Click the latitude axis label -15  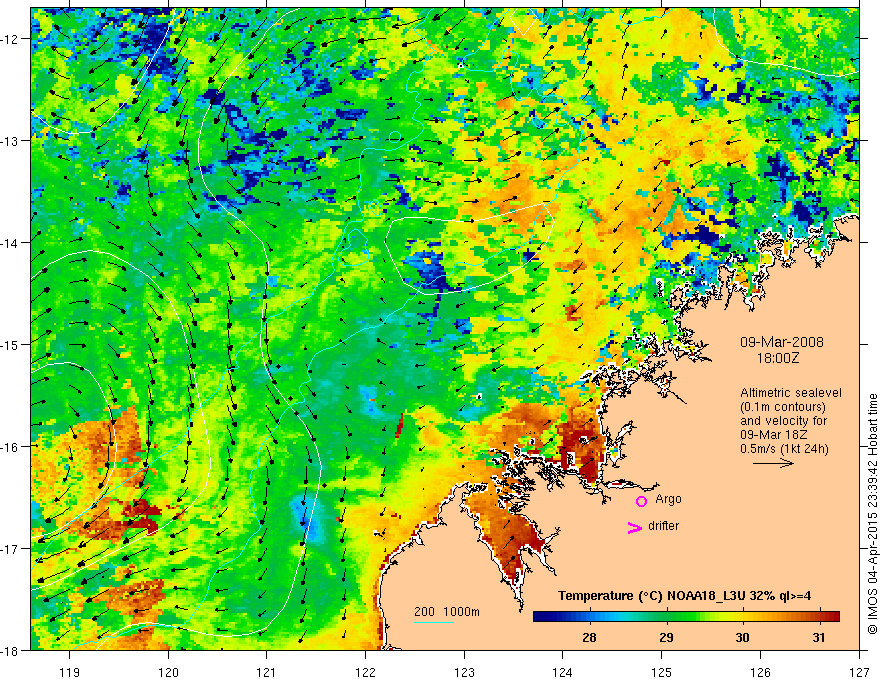click(x=10, y=345)
